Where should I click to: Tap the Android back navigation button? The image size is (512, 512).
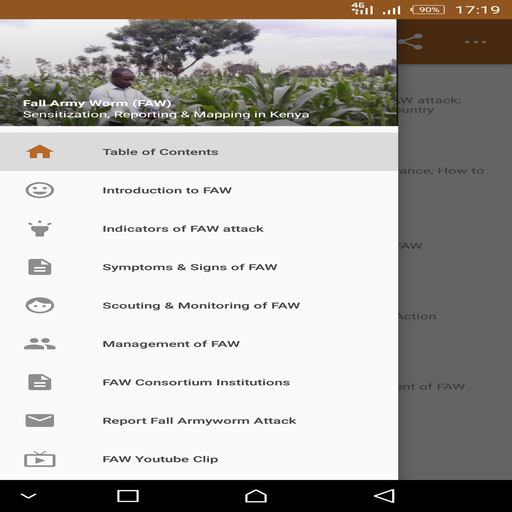384,496
